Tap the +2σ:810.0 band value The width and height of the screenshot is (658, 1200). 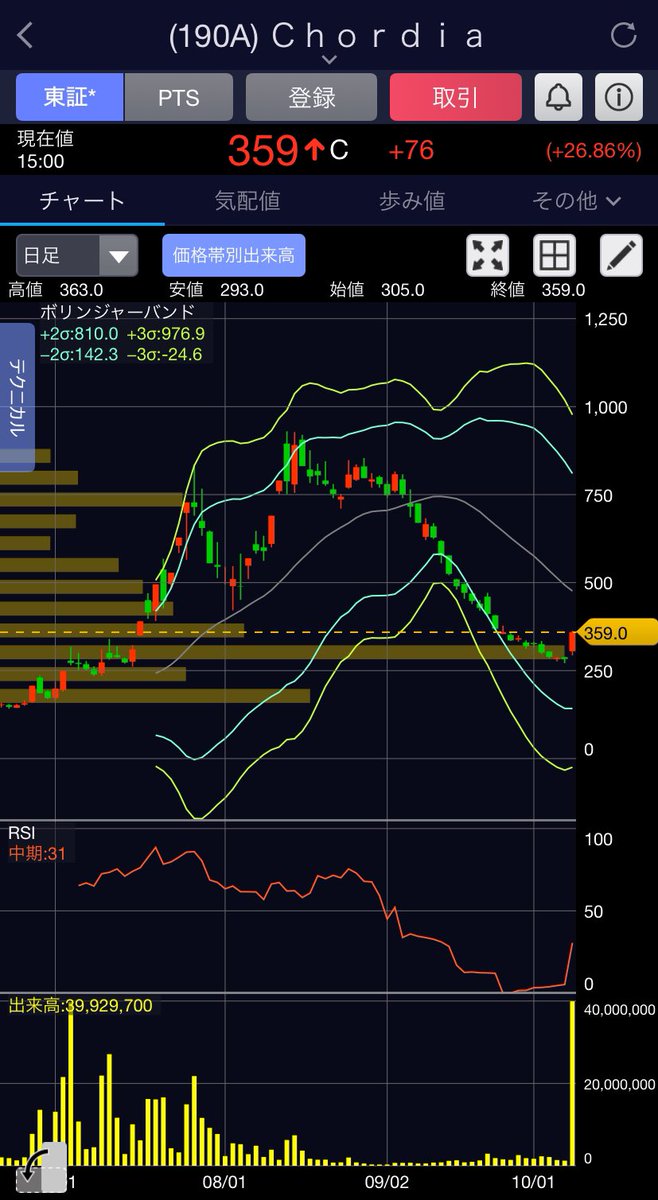(79, 333)
